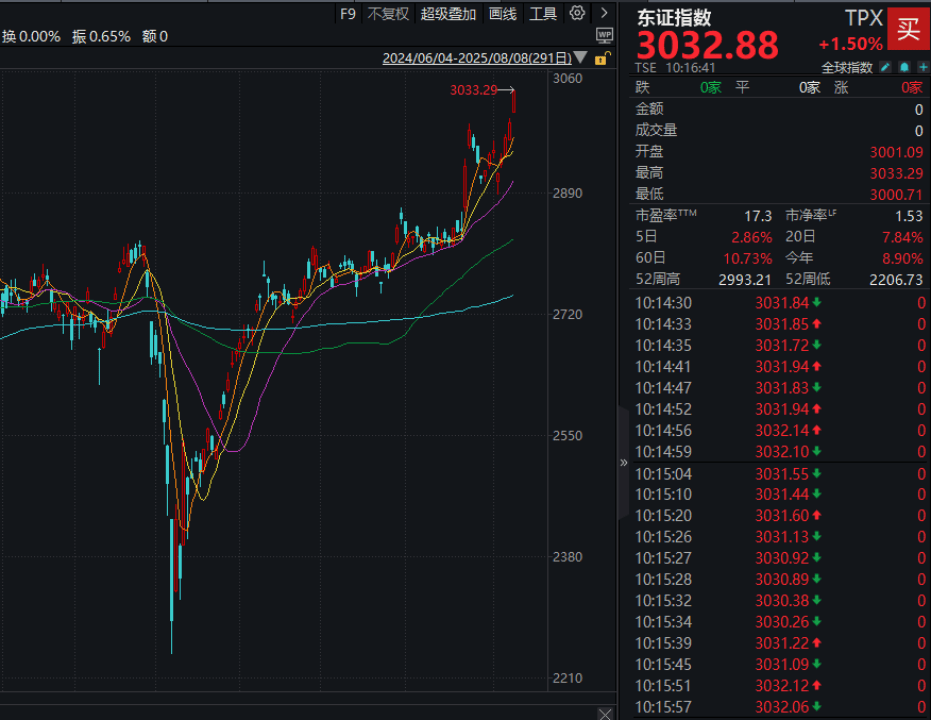Click the 3033.29 high price marker
Image resolution: width=931 pixels, height=720 pixels.
(473, 90)
